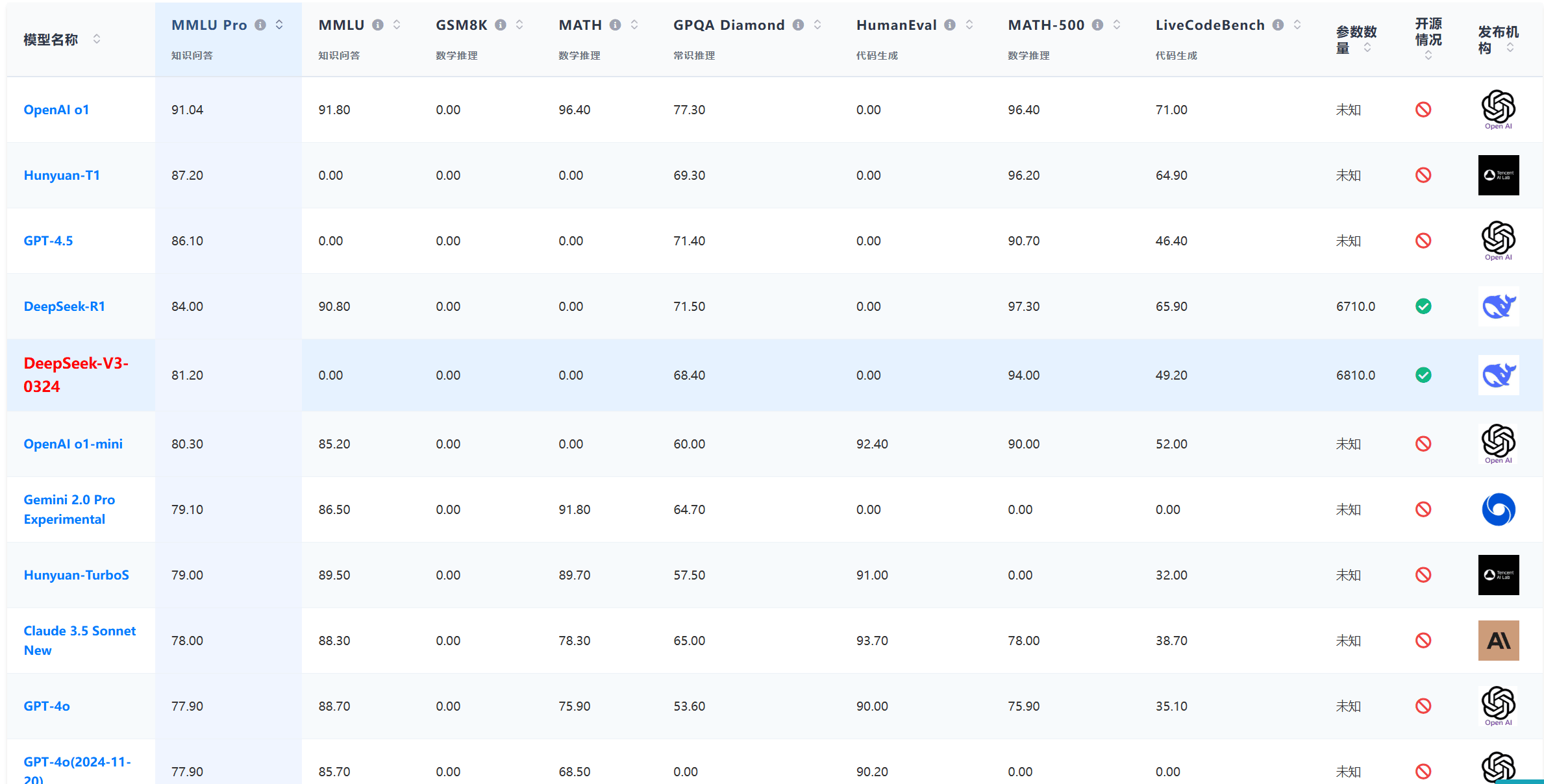Sort by LiveCodeBench score
The height and width of the screenshot is (784, 1544).
1297,25
